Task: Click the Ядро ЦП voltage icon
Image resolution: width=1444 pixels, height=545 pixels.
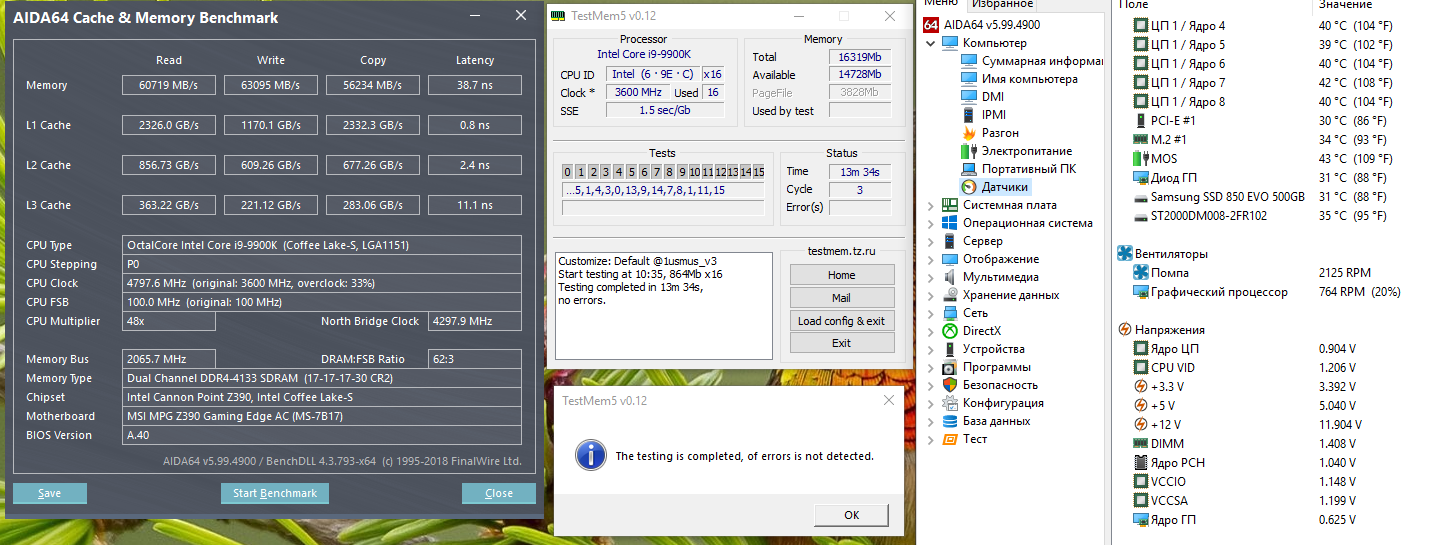Action: click(1141, 349)
